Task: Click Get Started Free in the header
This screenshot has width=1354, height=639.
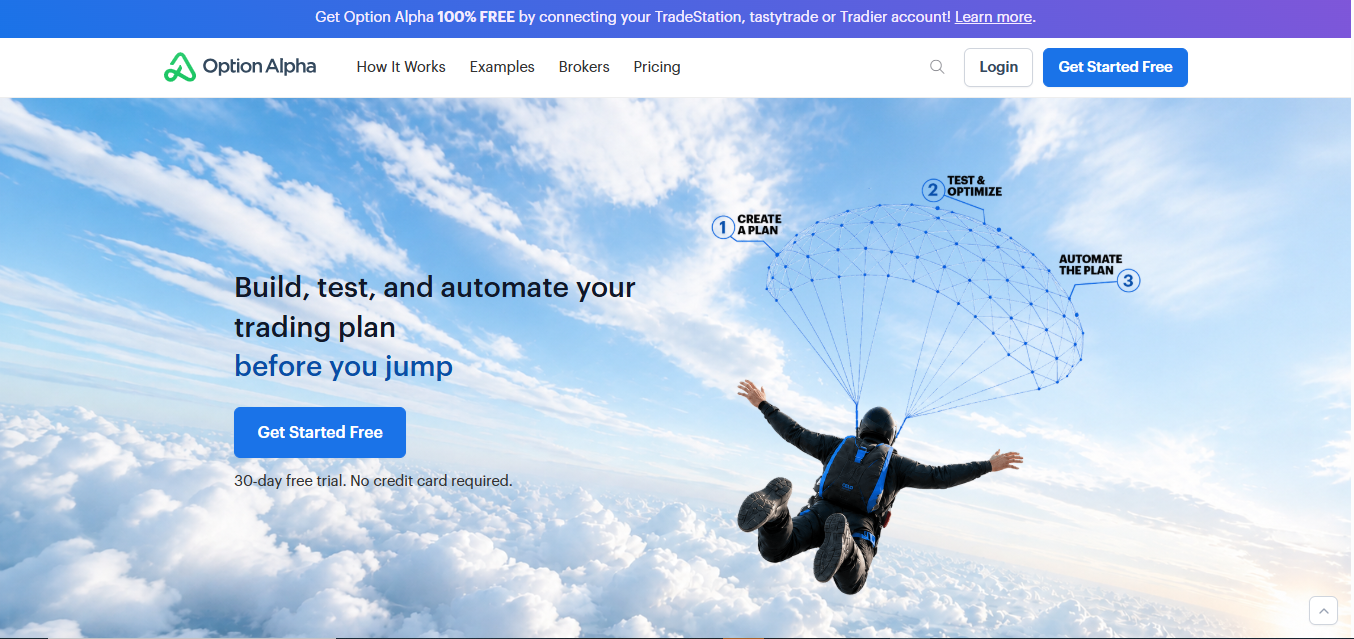Action: [1115, 67]
